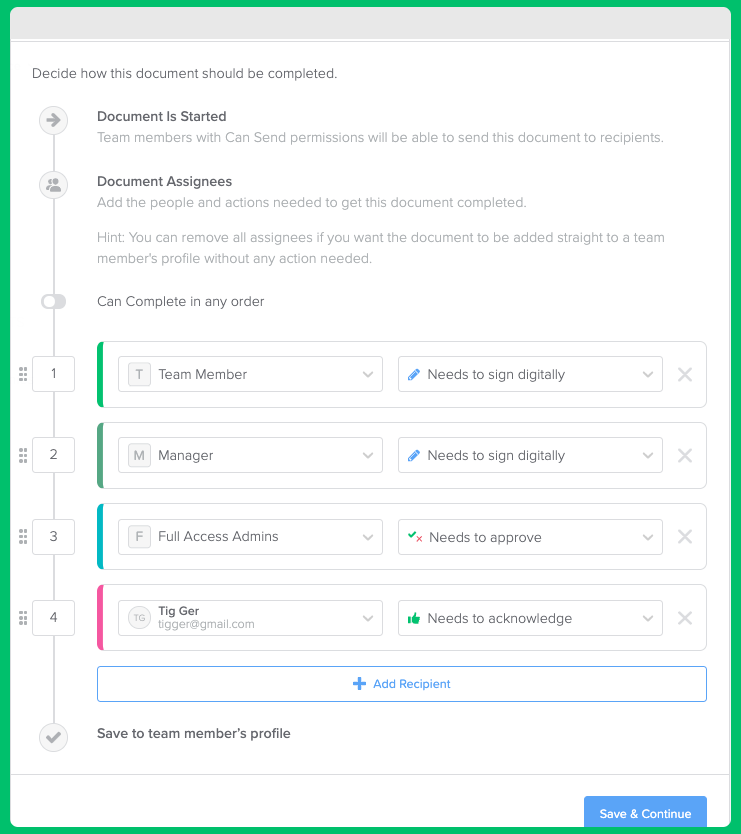The width and height of the screenshot is (741, 834).
Task: Open the Team Member recipient dropdown
Action: pos(250,374)
